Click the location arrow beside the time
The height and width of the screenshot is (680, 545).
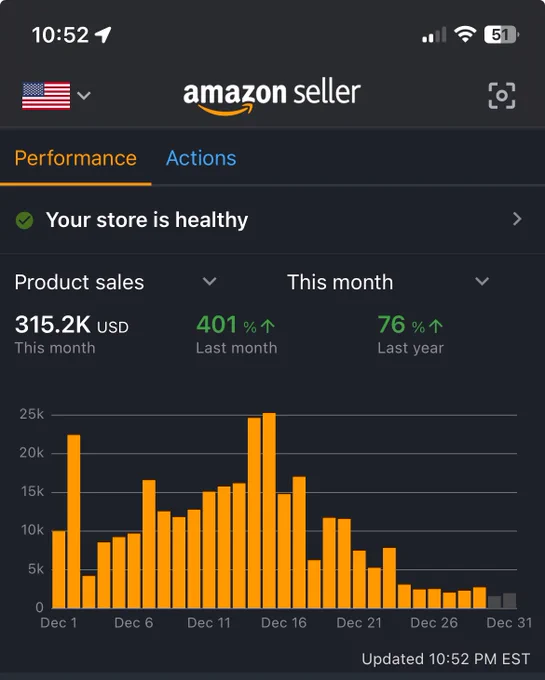(103, 35)
